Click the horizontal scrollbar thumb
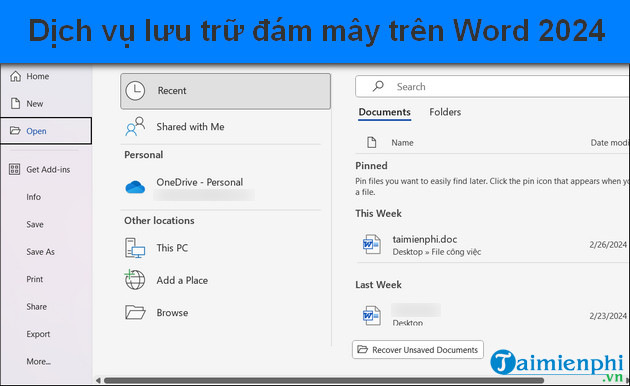 (324, 380)
